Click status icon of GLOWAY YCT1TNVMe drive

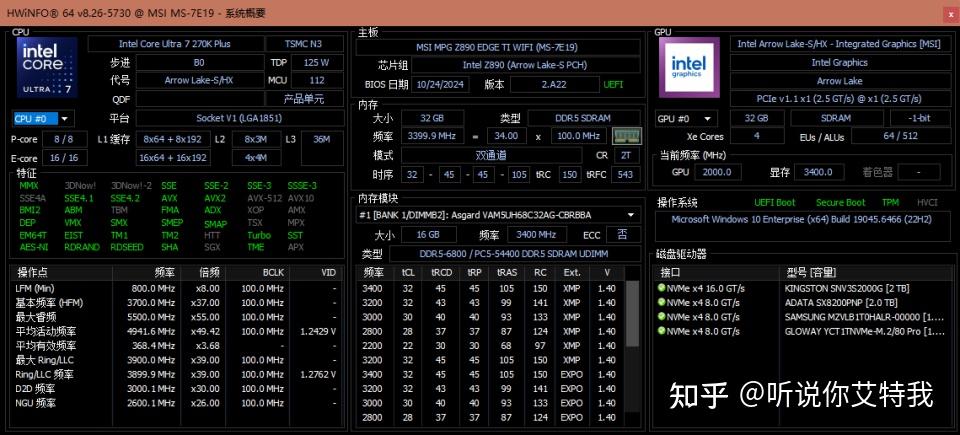pyautogui.click(x=661, y=331)
